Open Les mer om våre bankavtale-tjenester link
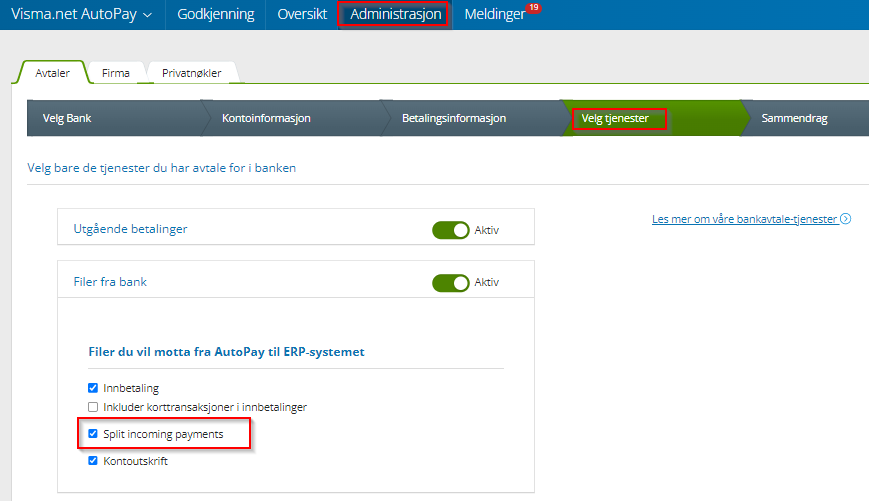869x501 pixels. (744, 219)
